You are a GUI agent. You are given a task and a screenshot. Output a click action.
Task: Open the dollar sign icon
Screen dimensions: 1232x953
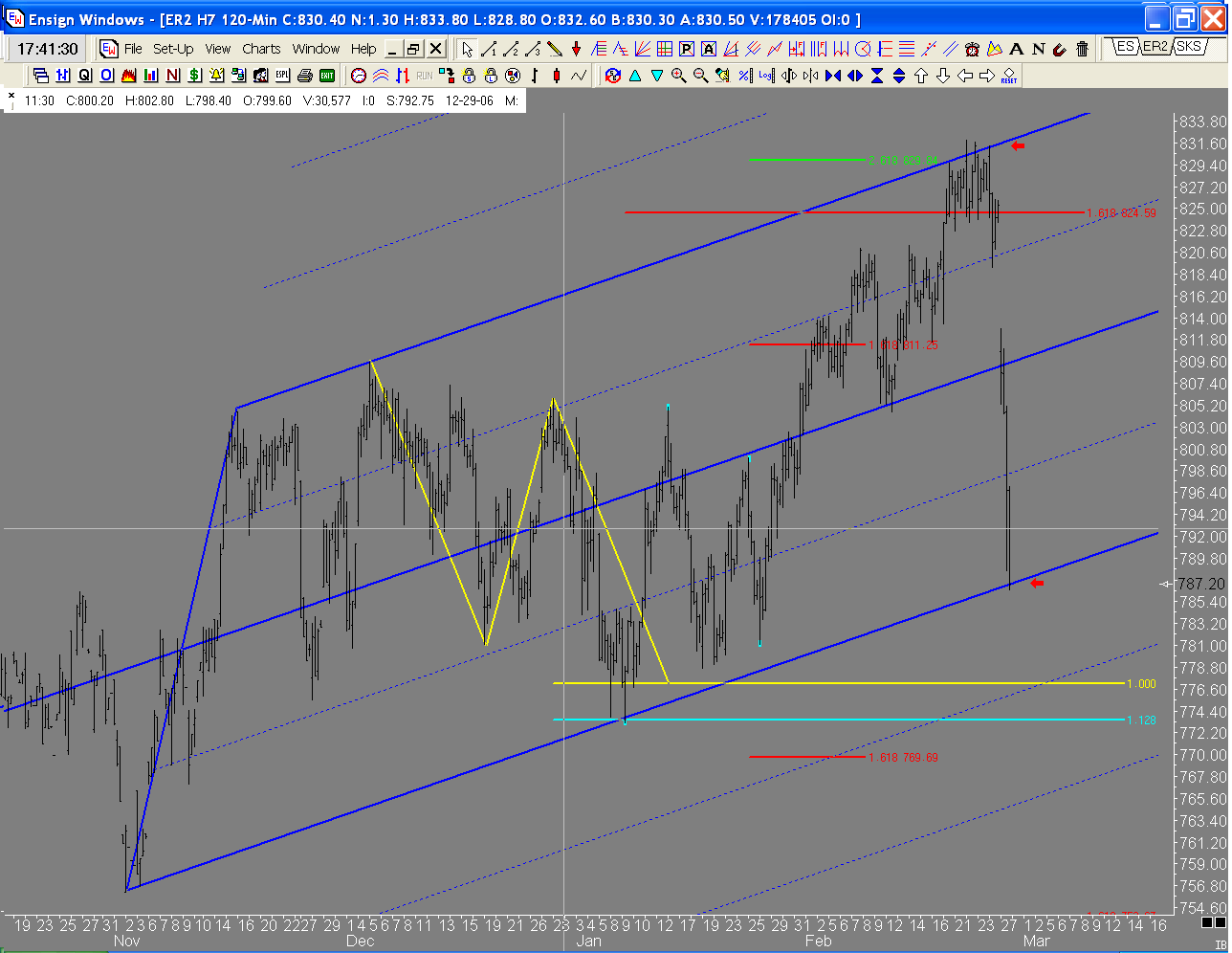(x=194, y=76)
